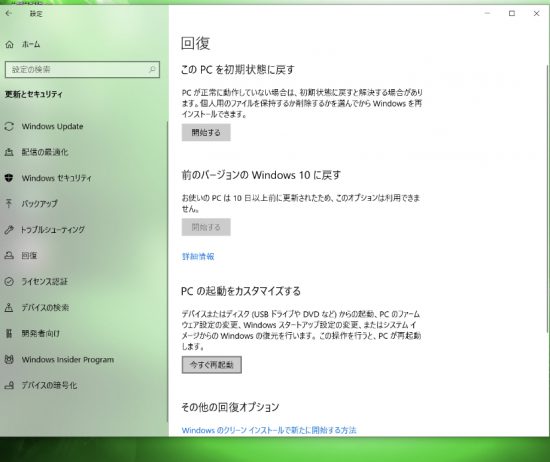Select the トラブルシューティング wrench icon
Viewport: 550px width, 462px height.
click(9, 230)
